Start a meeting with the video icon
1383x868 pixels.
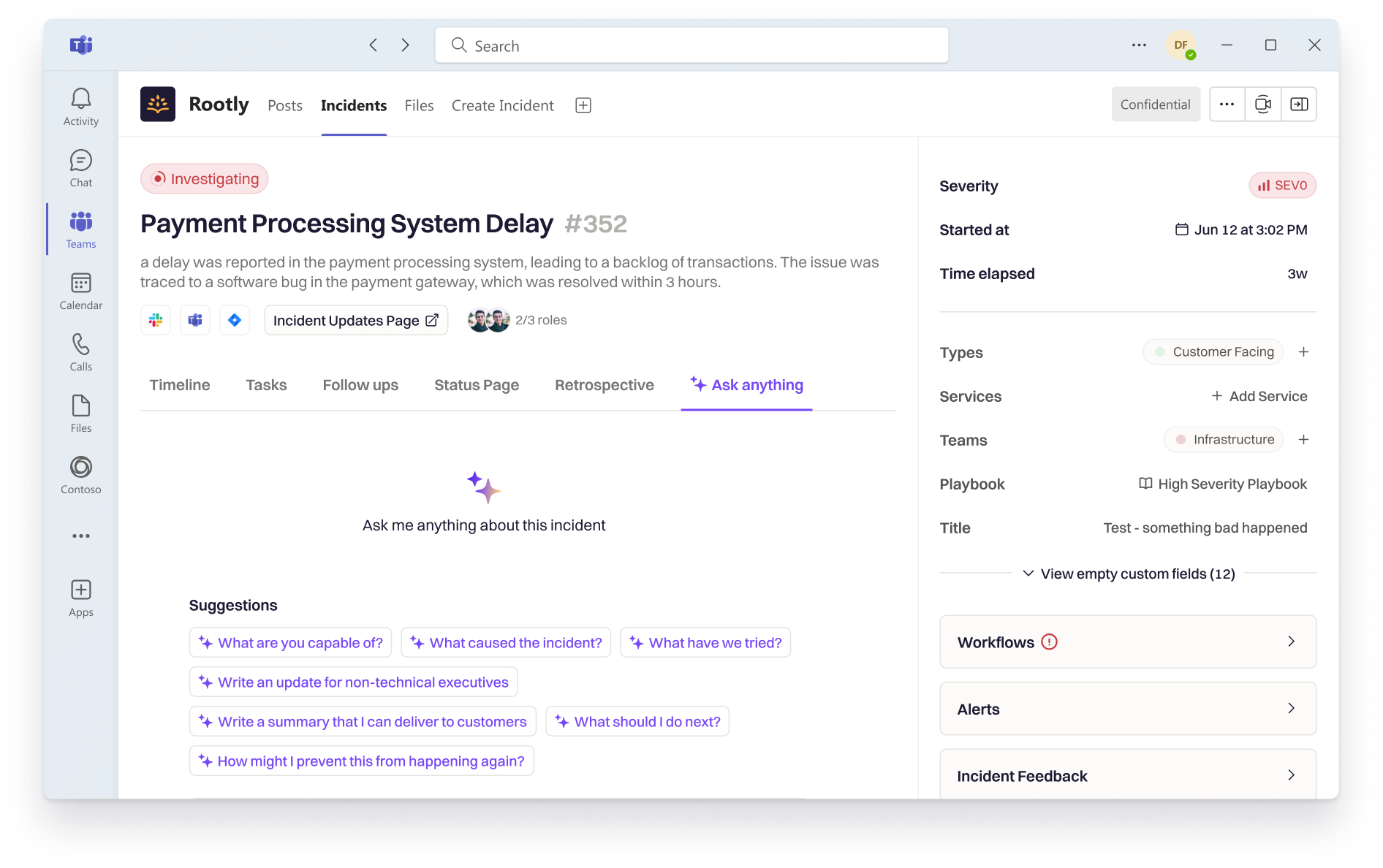point(1263,104)
